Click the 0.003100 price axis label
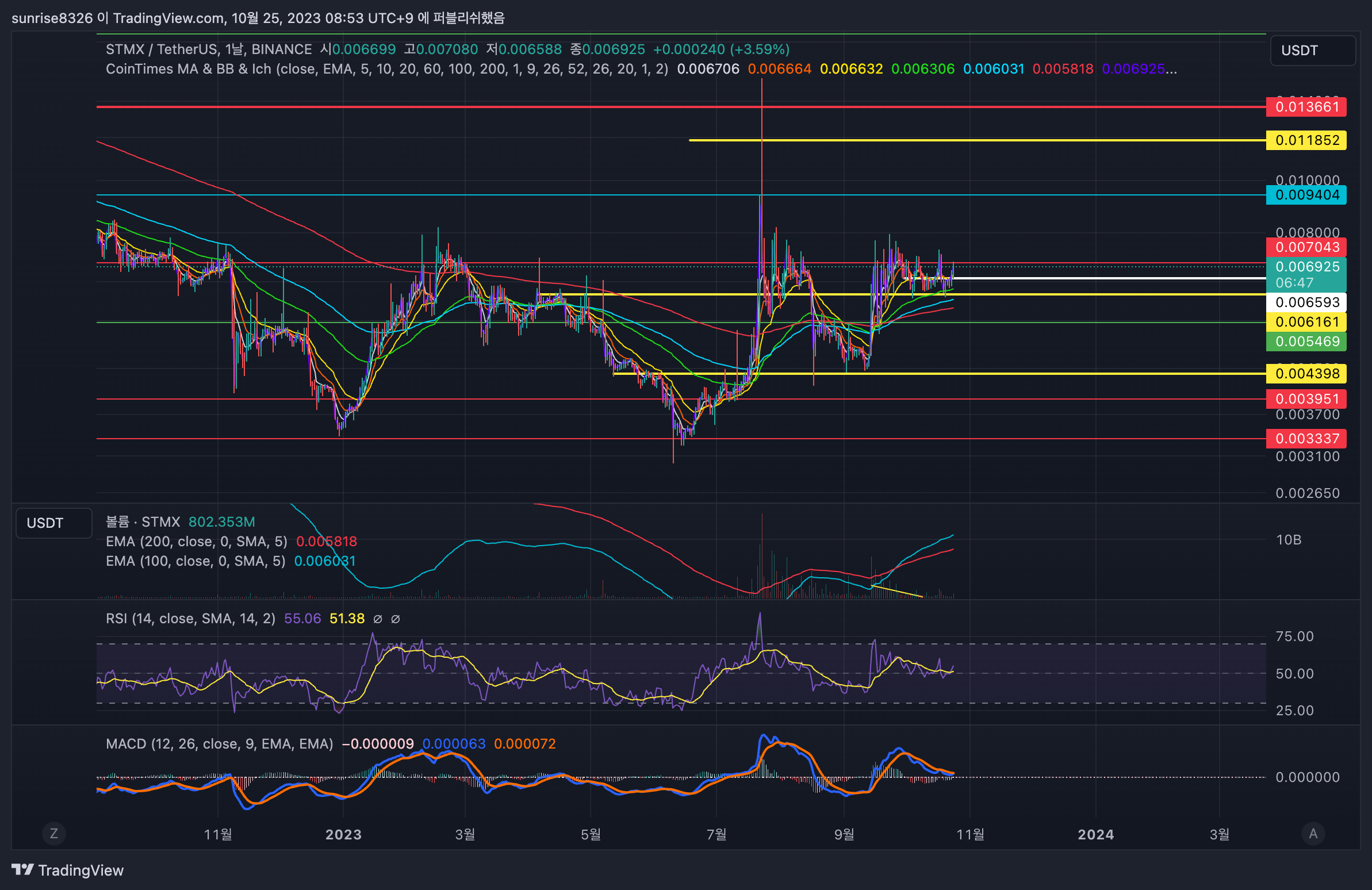Image resolution: width=1372 pixels, height=890 pixels. pos(1308,456)
